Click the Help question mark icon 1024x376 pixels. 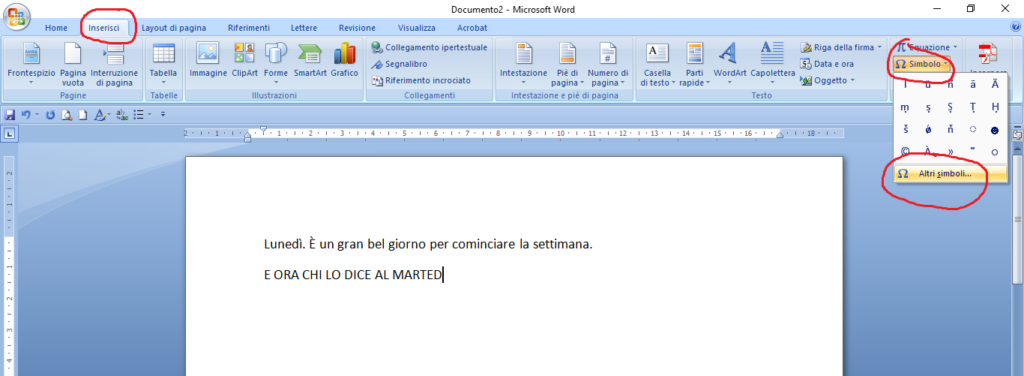(1016, 27)
